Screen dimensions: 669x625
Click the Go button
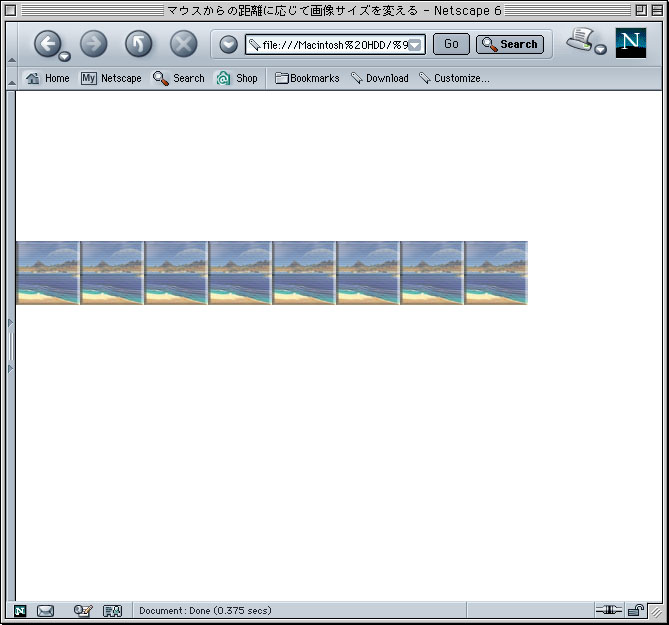coord(451,44)
